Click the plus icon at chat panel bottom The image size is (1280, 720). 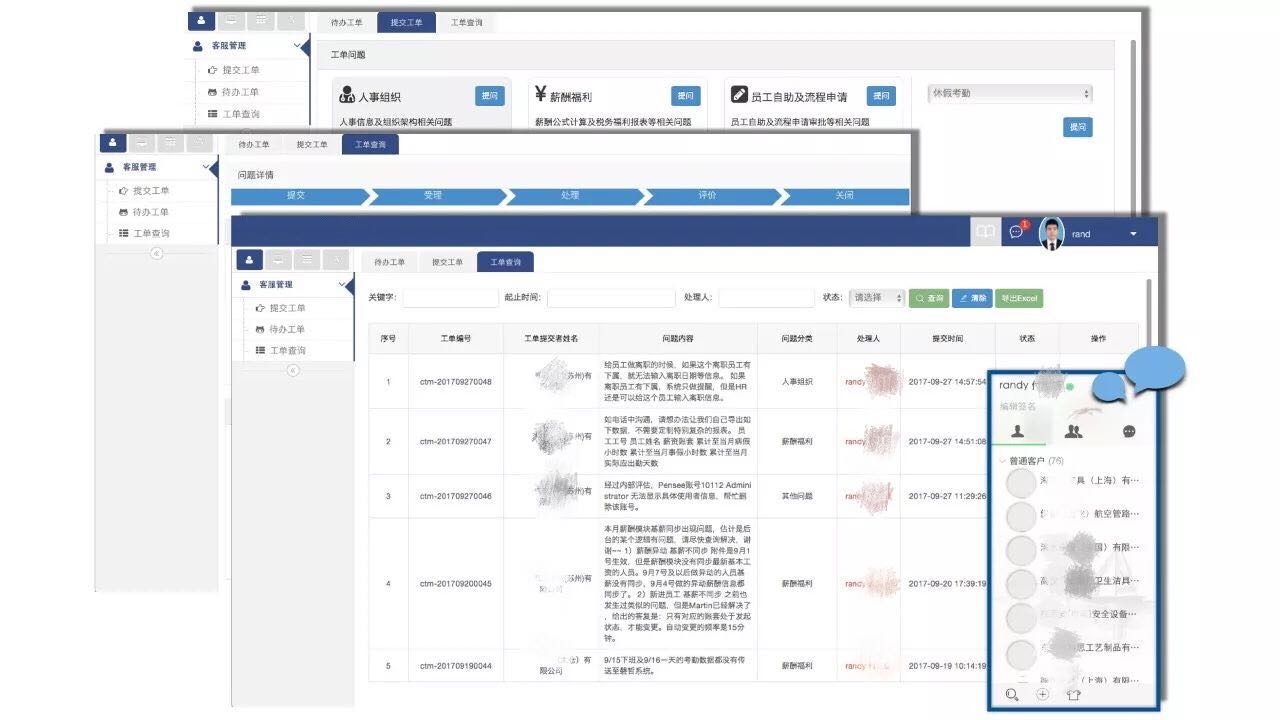click(x=1043, y=695)
